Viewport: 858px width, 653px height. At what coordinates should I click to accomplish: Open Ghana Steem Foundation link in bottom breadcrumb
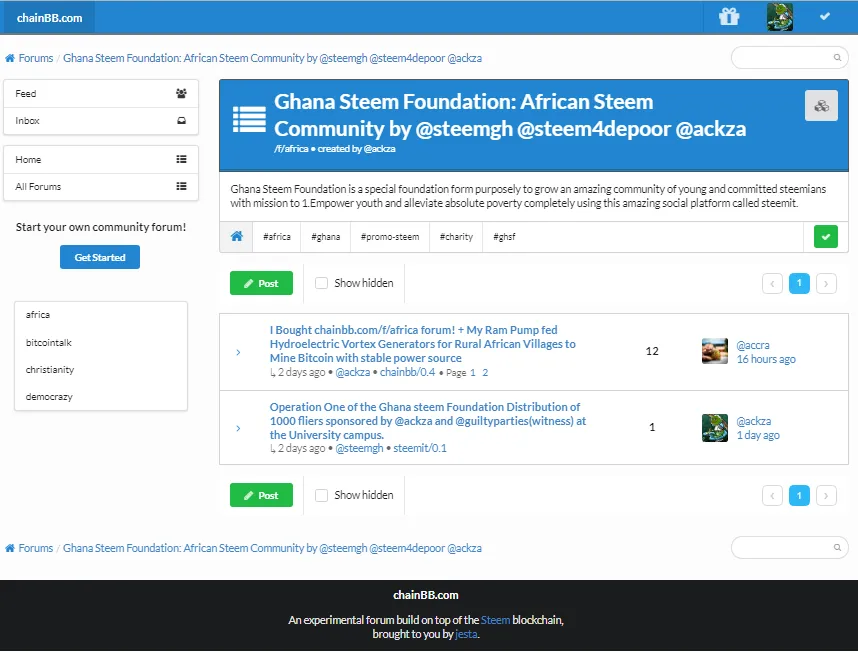tap(272, 548)
